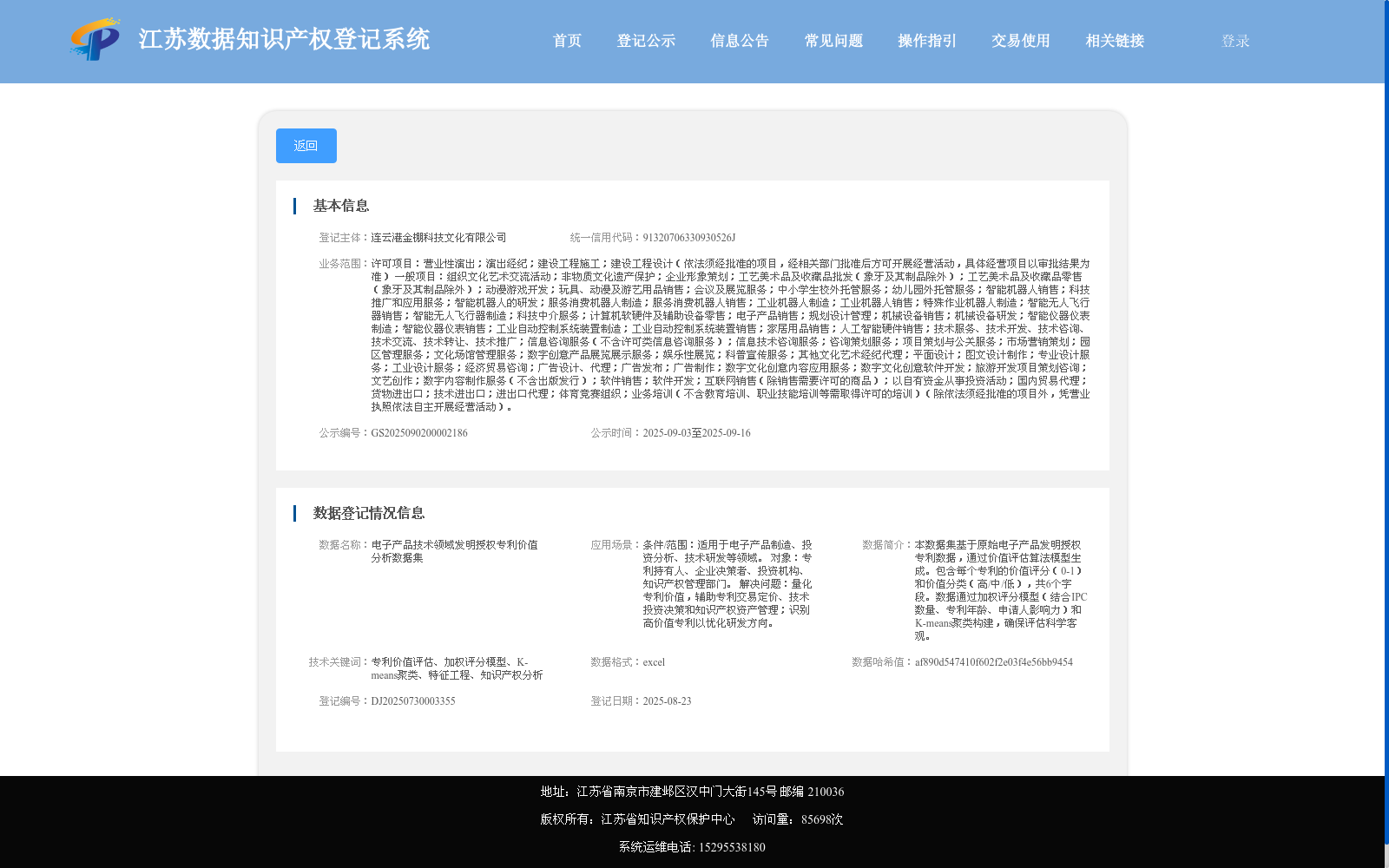1389x868 pixels.
Task: Click the 技术关键词 value text
Action: pyautogui.click(x=458, y=668)
